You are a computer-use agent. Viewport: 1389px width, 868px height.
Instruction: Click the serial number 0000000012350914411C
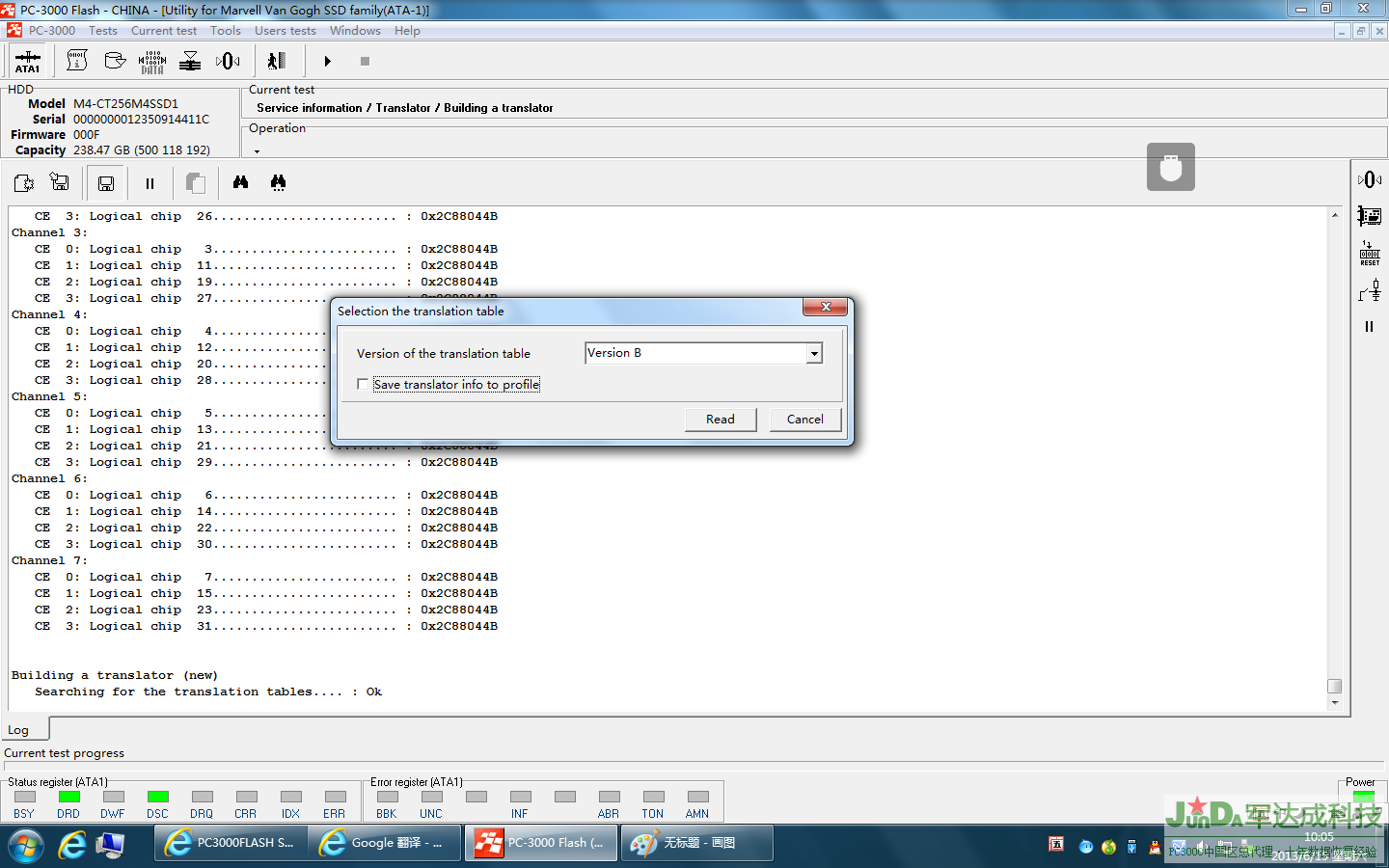click(141, 120)
